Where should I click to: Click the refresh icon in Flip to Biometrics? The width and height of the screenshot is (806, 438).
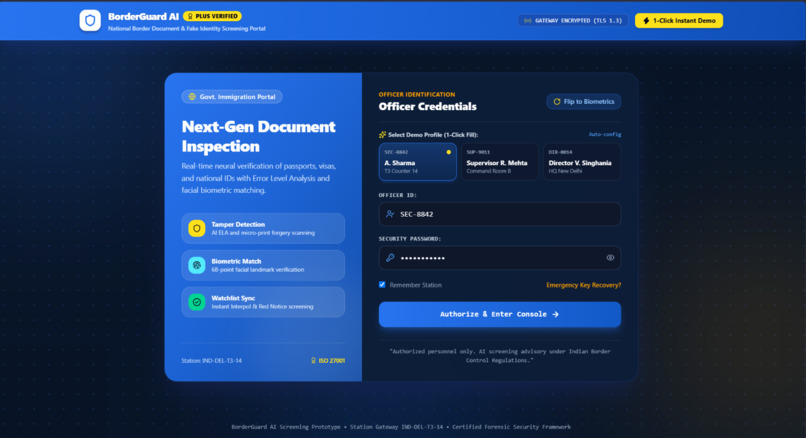coord(557,102)
